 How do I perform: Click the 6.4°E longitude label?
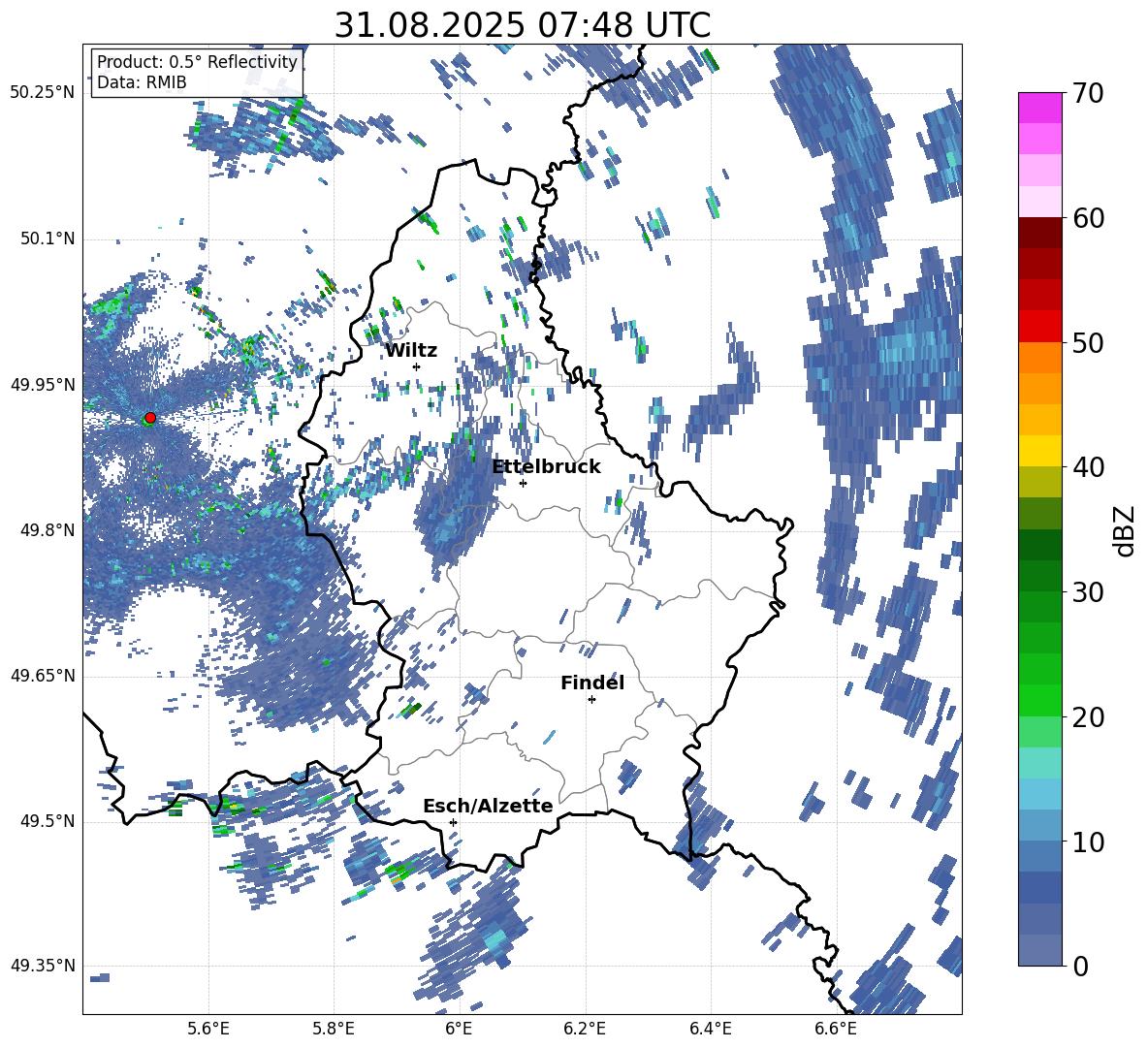click(x=710, y=1030)
